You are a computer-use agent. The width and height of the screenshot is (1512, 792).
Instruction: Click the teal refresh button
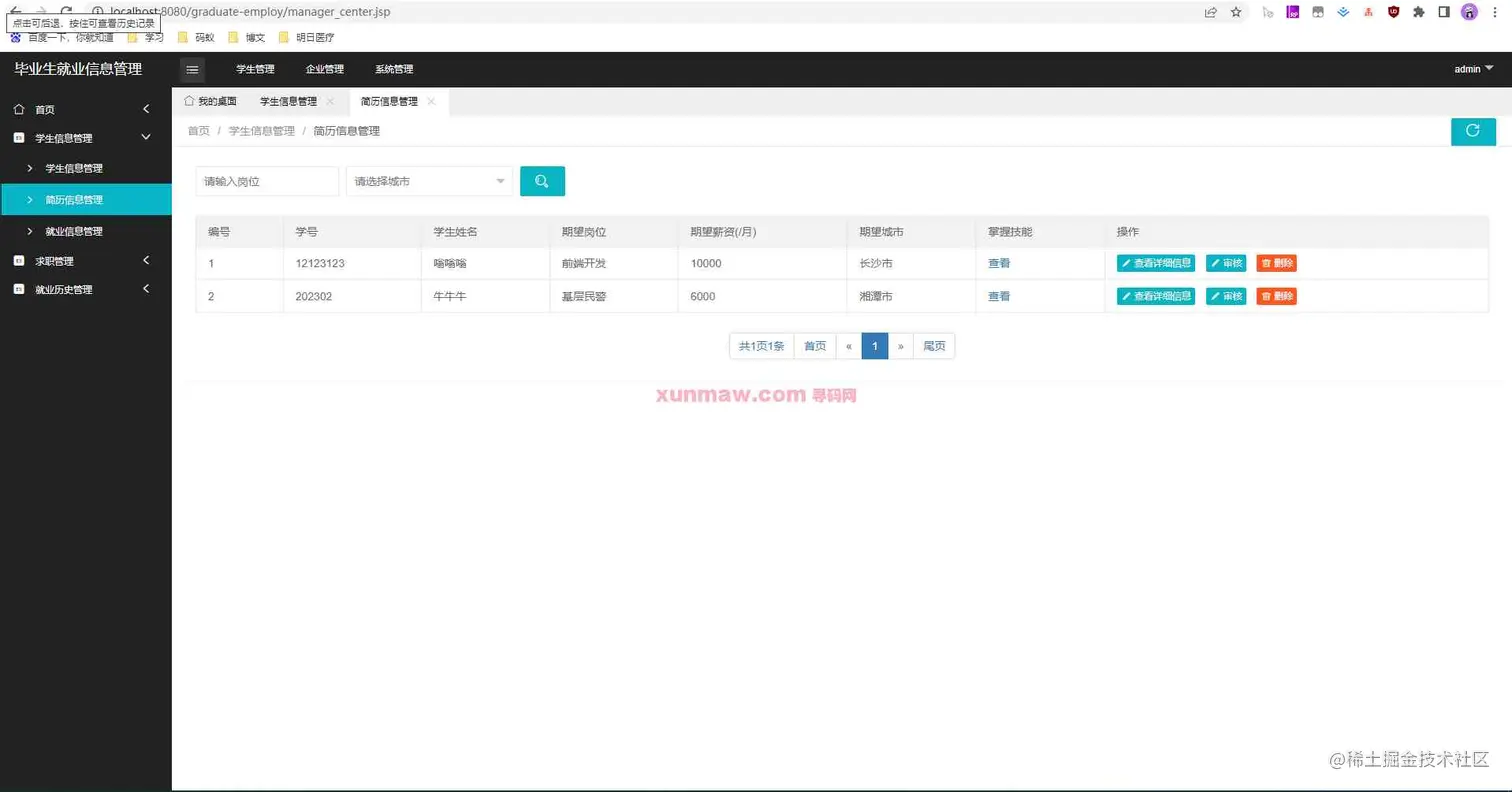(1473, 131)
